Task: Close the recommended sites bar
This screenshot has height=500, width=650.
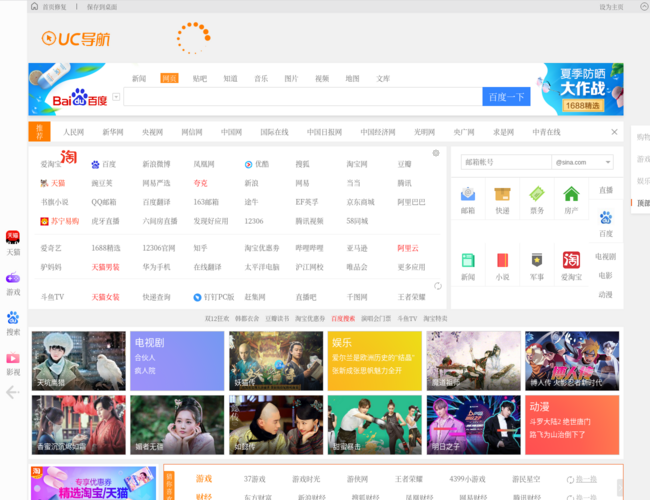Action: click(614, 132)
